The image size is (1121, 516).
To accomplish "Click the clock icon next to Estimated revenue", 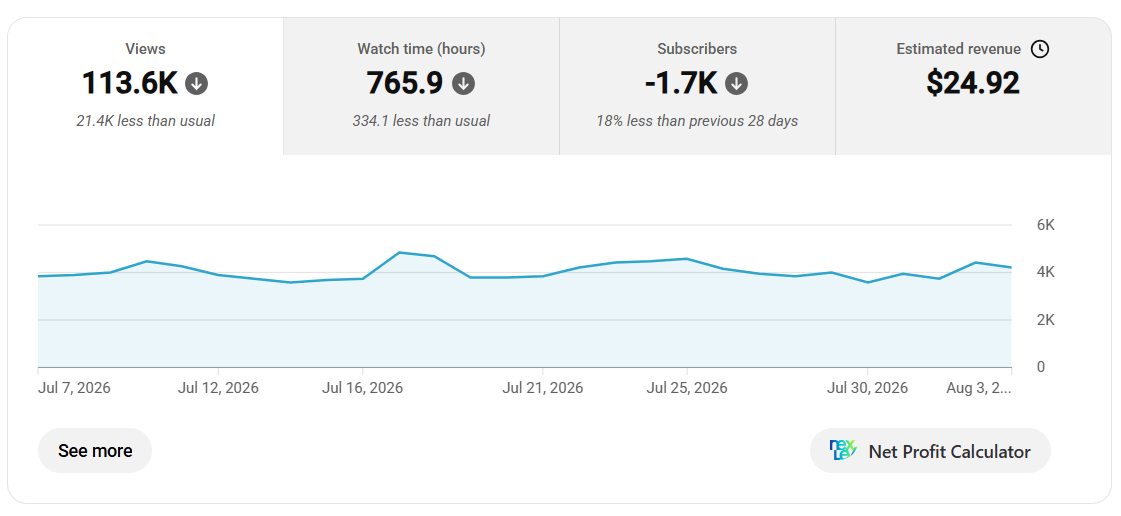I will coord(1039,49).
